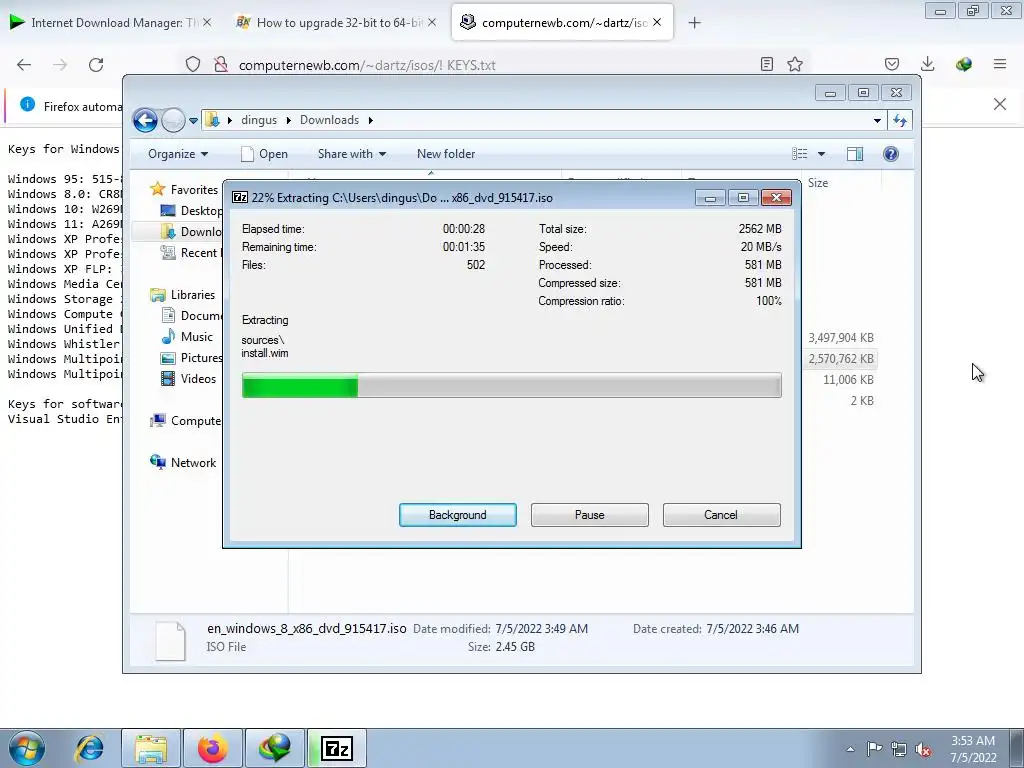The image size is (1024, 768).
Task: Launch Internet Explorer from taskbar
Action: pyautogui.click(x=89, y=748)
